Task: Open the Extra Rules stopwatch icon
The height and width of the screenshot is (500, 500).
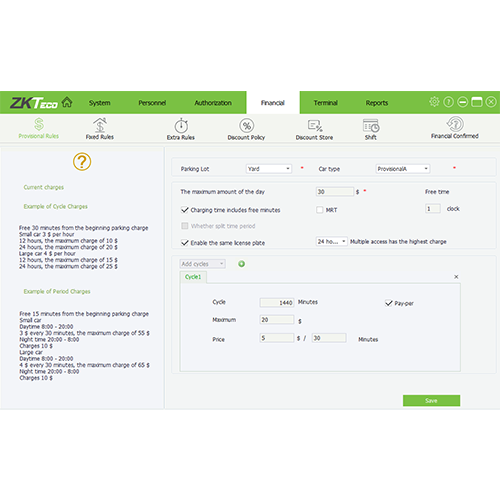Action: tap(181, 126)
